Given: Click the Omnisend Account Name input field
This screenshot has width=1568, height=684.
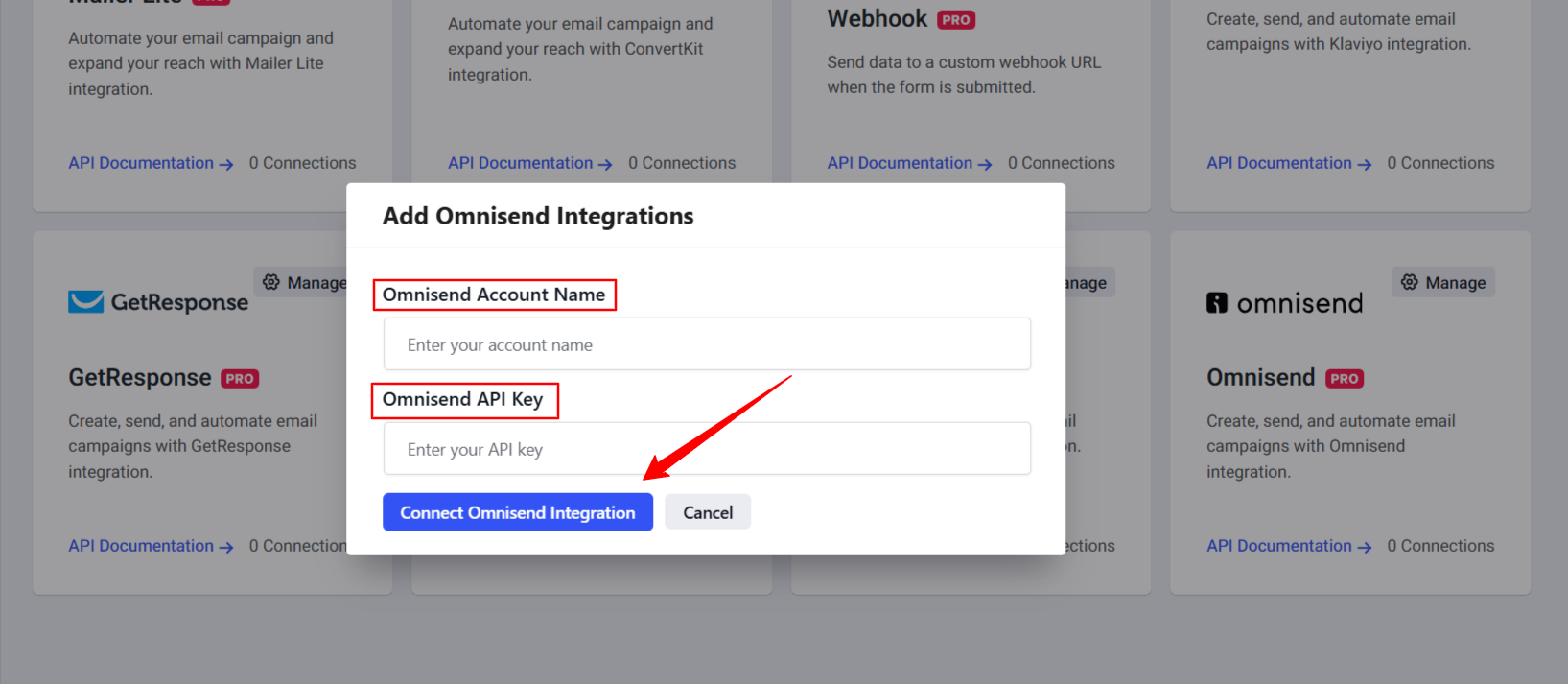Looking at the screenshot, I should pyautogui.click(x=707, y=344).
